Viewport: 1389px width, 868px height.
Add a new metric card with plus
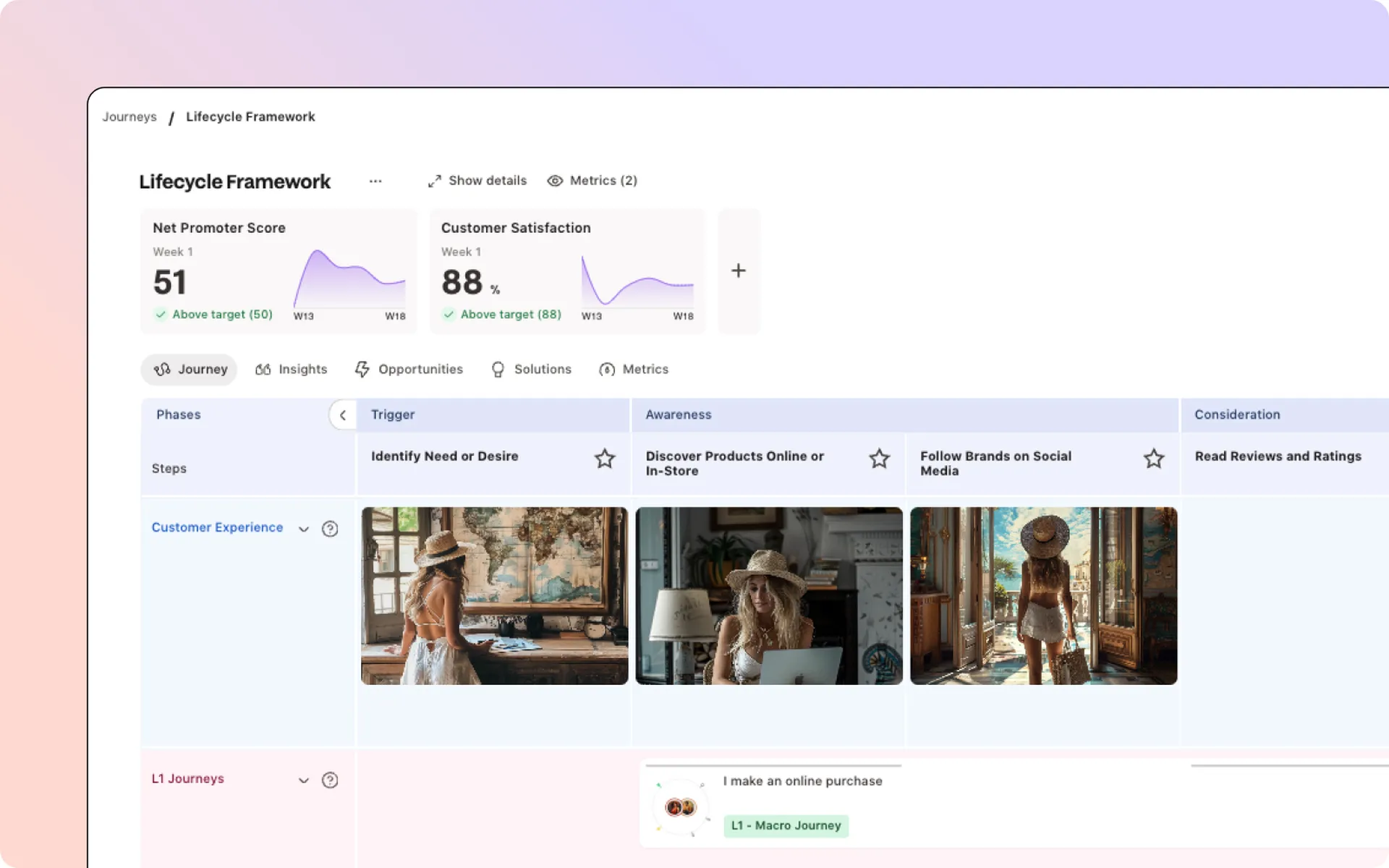(x=738, y=271)
